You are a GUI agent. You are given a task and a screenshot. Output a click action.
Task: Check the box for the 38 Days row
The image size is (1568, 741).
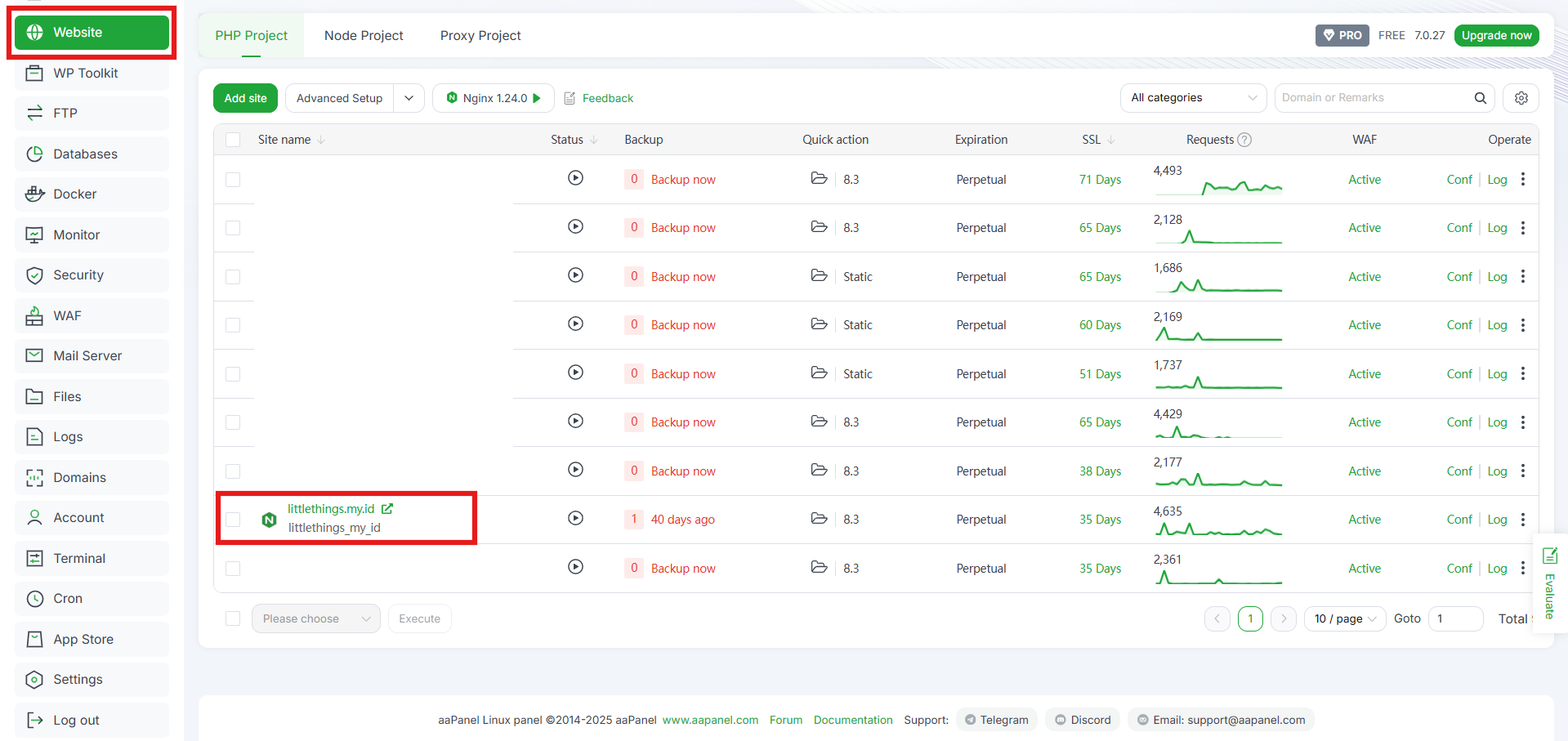[233, 471]
